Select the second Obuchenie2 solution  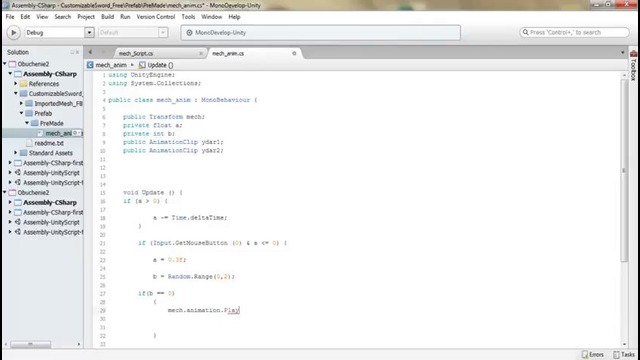coord(33,192)
